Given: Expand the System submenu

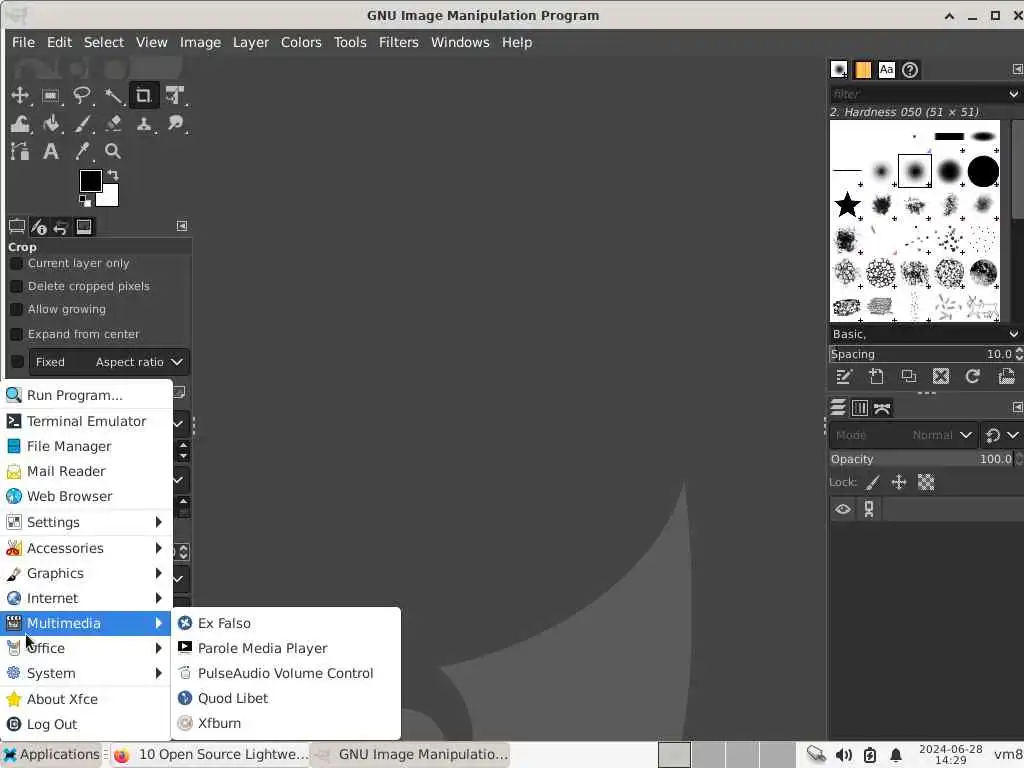Looking at the screenshot, I should click(86, 673).
